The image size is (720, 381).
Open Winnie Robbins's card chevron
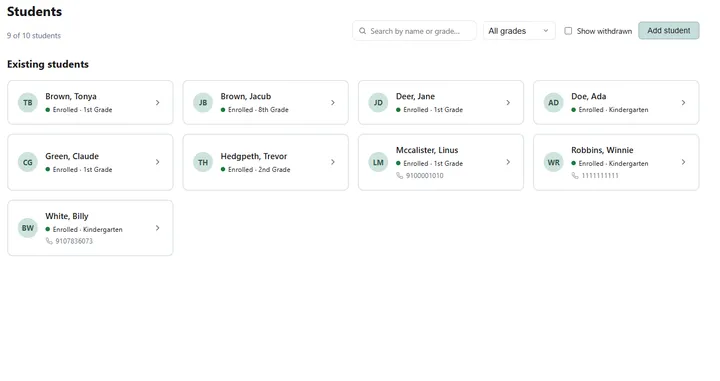(683, 162)
